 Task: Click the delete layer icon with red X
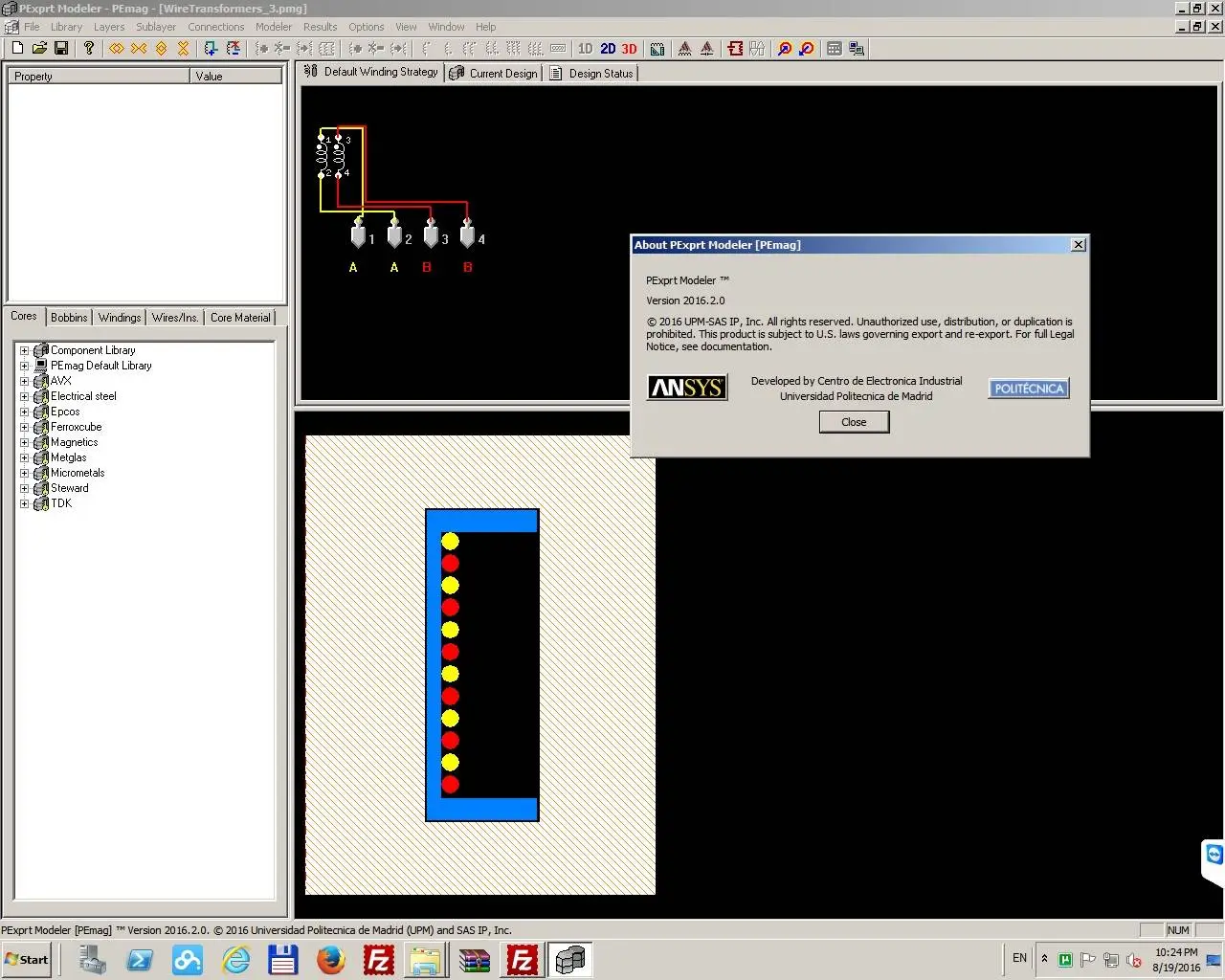click(233, 48)
